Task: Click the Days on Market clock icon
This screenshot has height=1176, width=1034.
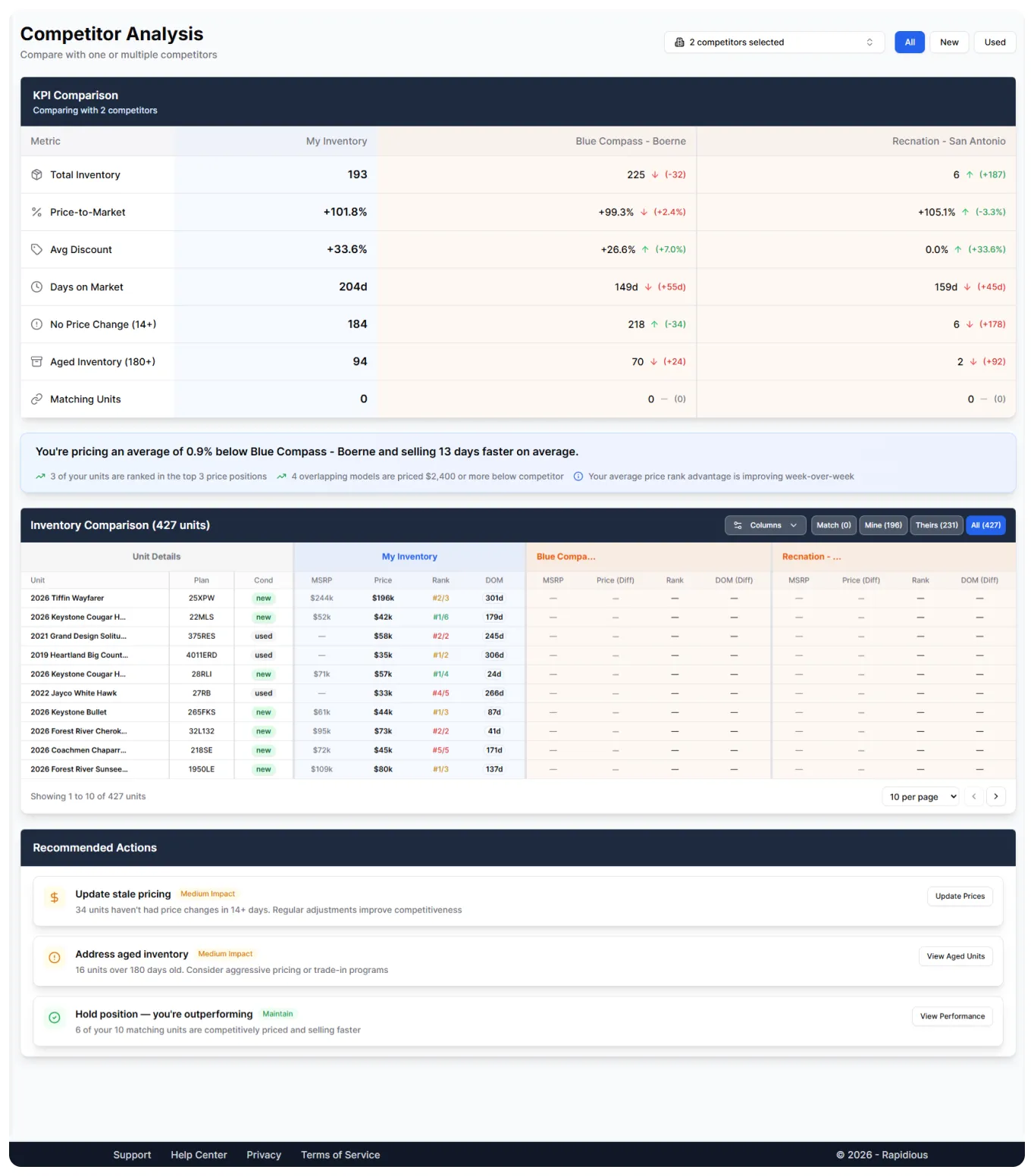Action: pyautogui.click(x=37, y=286)
